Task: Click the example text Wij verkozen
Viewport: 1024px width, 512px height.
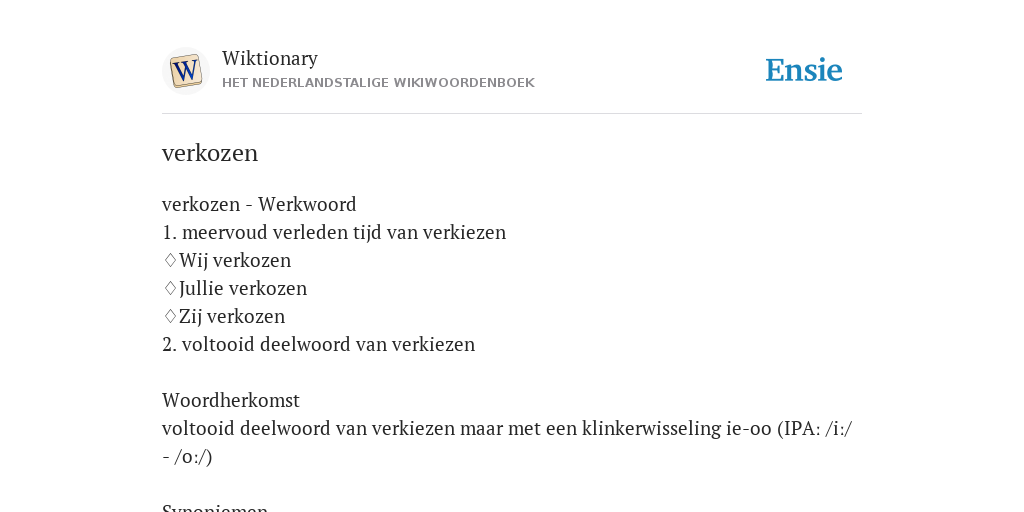Action: click(x=235, y=261)
